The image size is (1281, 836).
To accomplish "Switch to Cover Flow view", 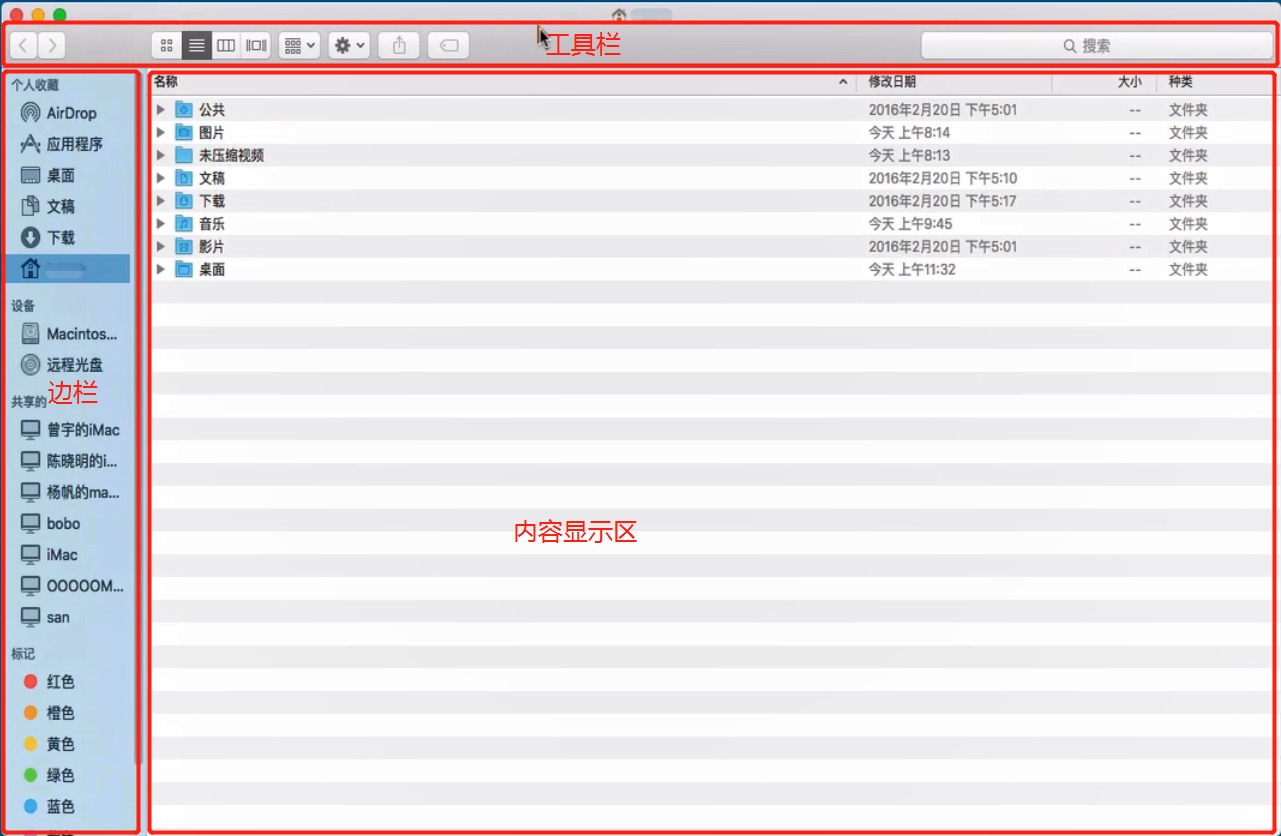I will [x=256, y=44].
